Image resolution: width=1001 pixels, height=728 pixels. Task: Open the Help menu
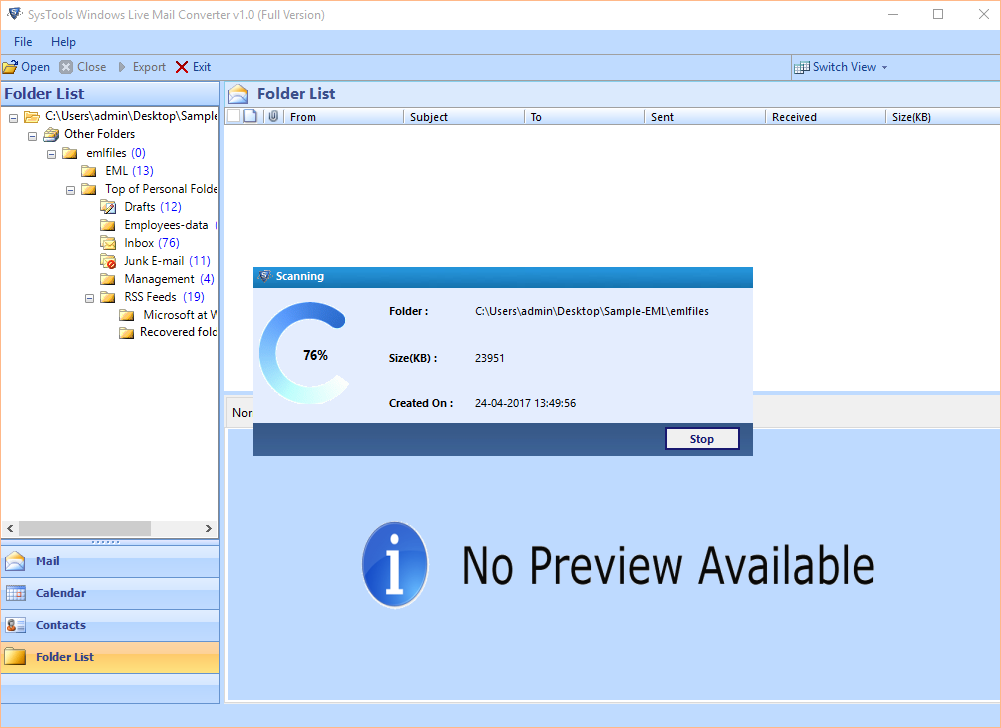pyautogui.click(x=63, y=42)
